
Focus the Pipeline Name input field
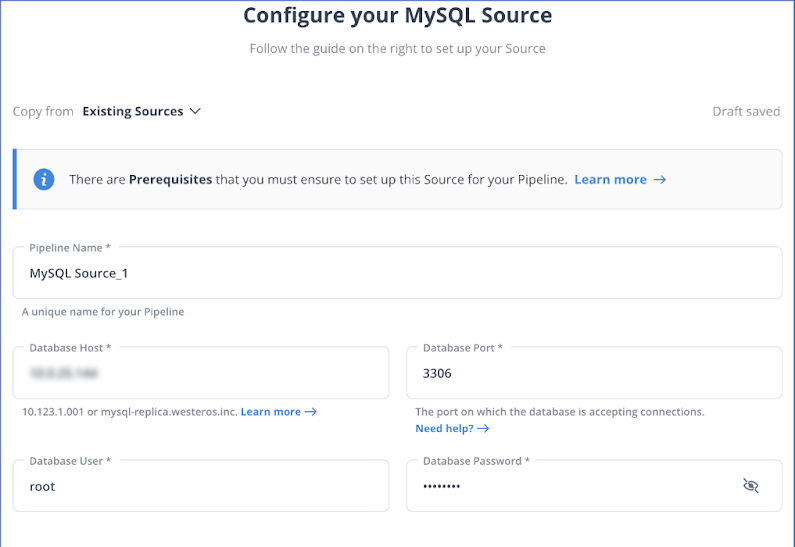coord(397,273)
